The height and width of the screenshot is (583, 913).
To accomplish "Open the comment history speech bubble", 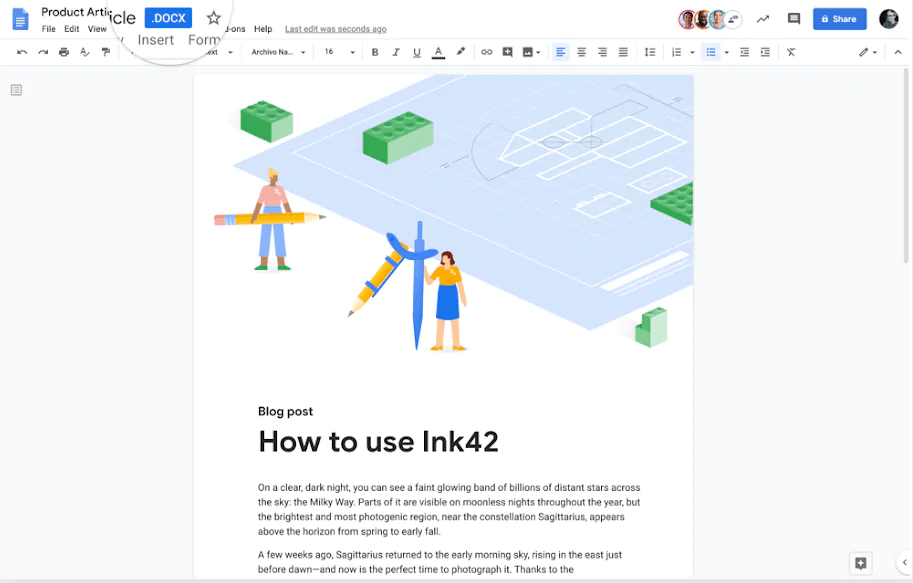I will tap(794, 19).
